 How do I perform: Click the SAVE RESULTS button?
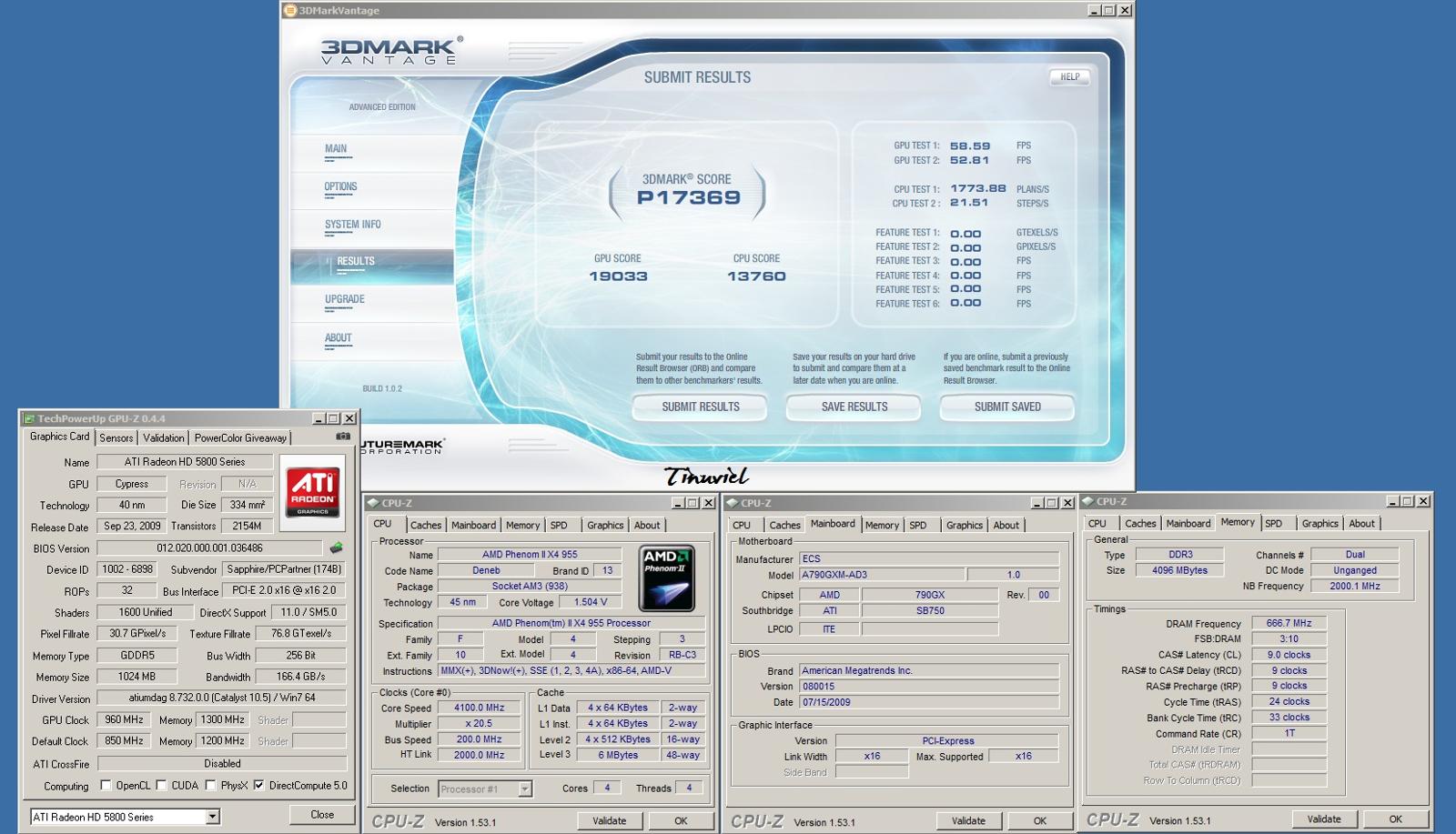[x=854, y=407]
